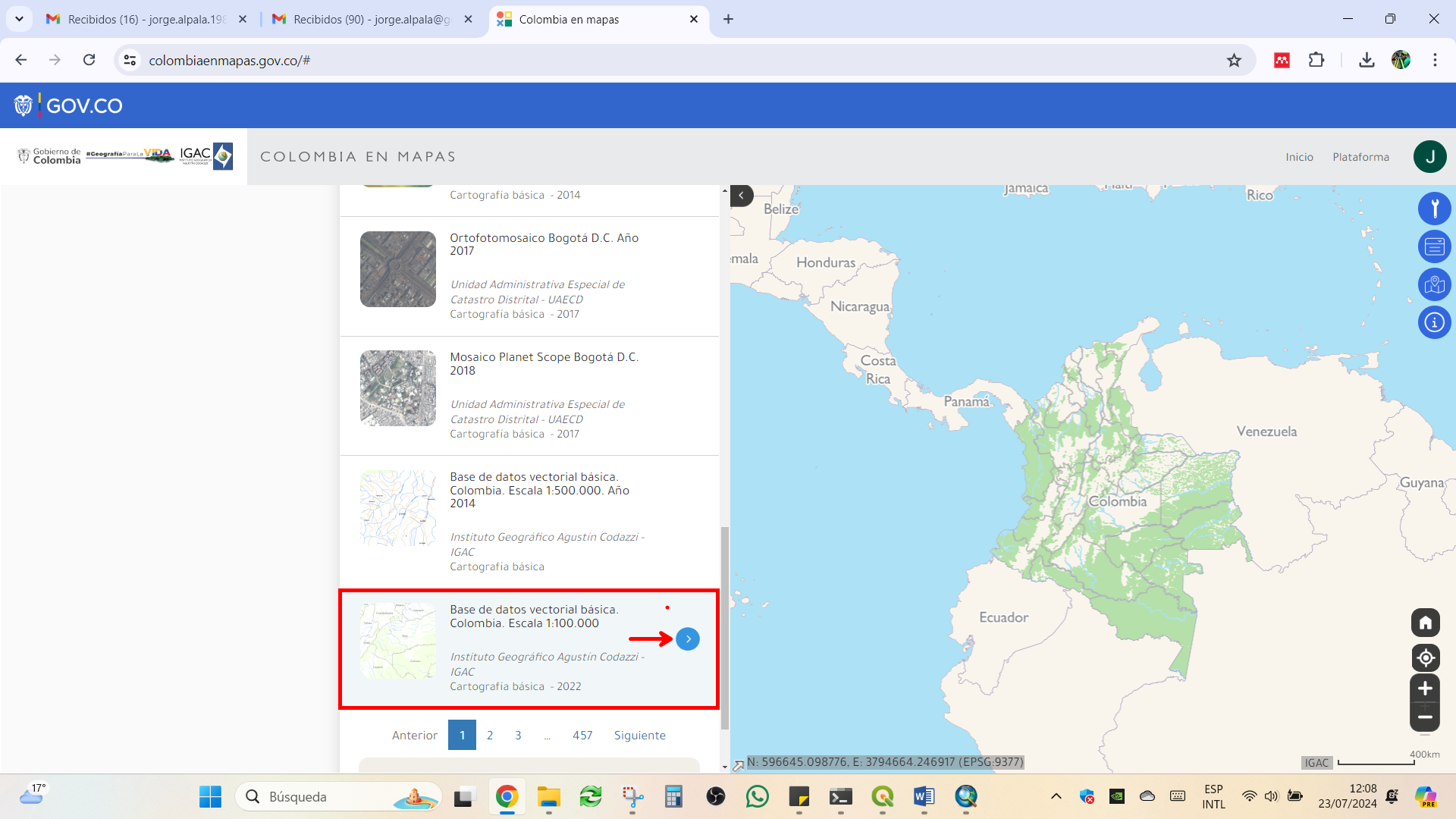Go to page 457 of results
Viewport: 1456px width, 819px height.
click(582, 735)
